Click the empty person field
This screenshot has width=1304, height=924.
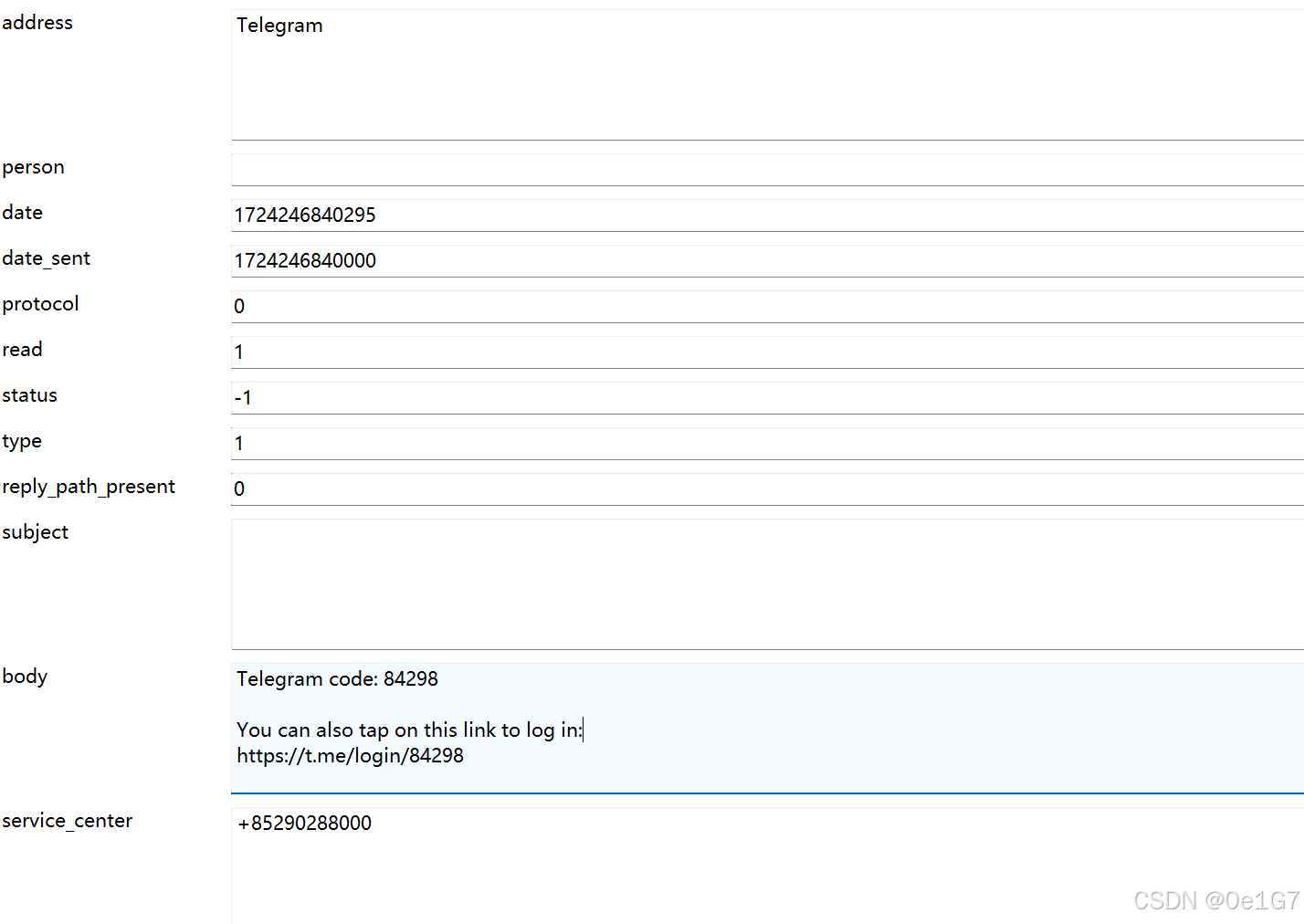click(767, 170)
